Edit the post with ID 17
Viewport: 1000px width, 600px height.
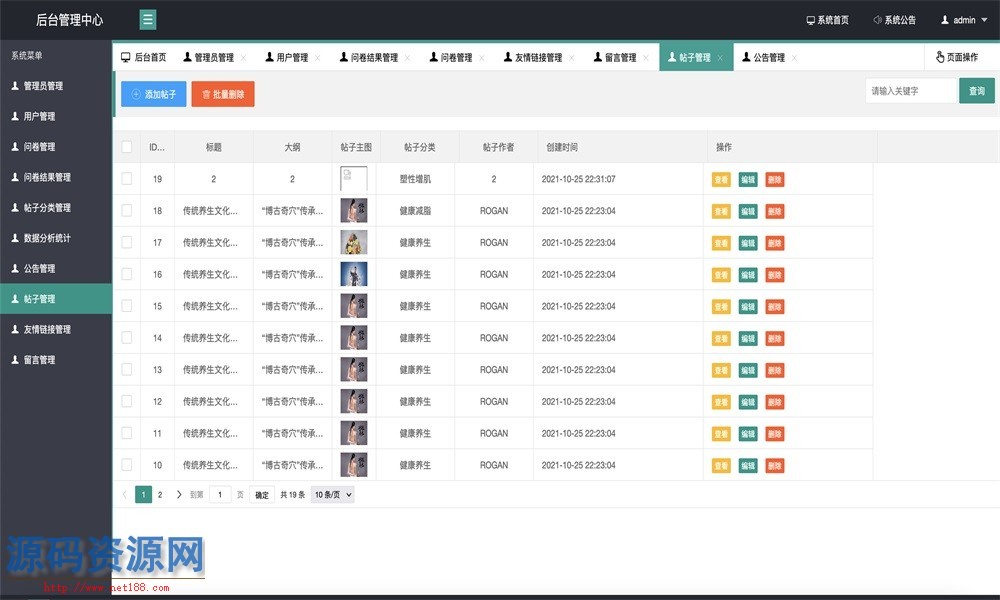[x=748, y=243]
